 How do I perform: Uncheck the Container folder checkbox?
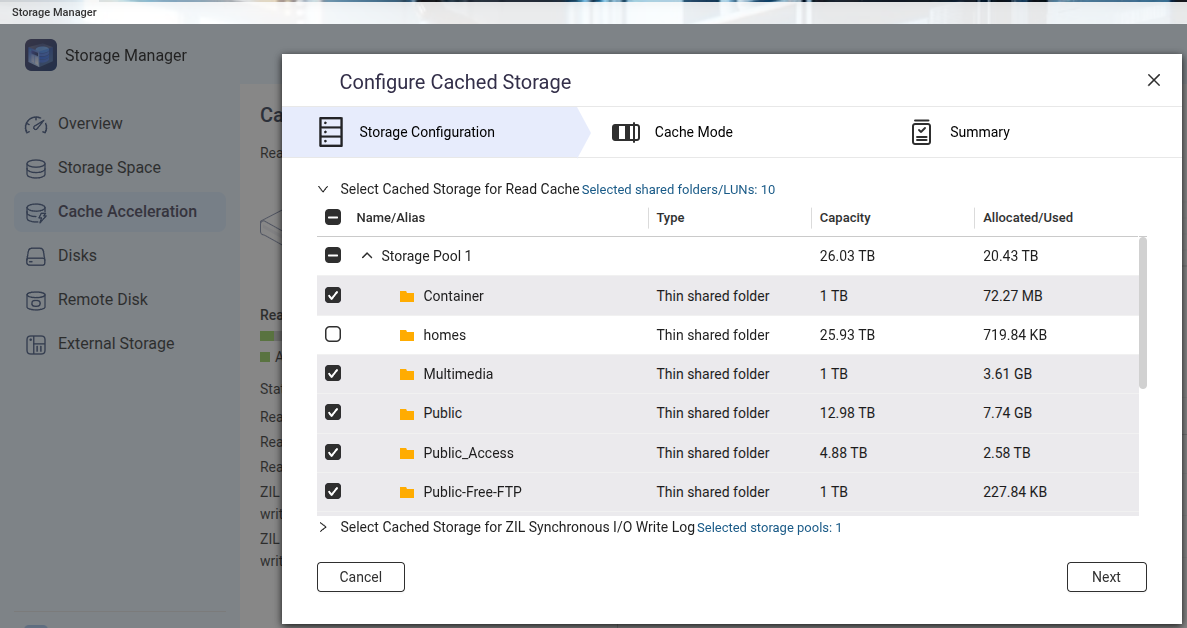[333, 296]
